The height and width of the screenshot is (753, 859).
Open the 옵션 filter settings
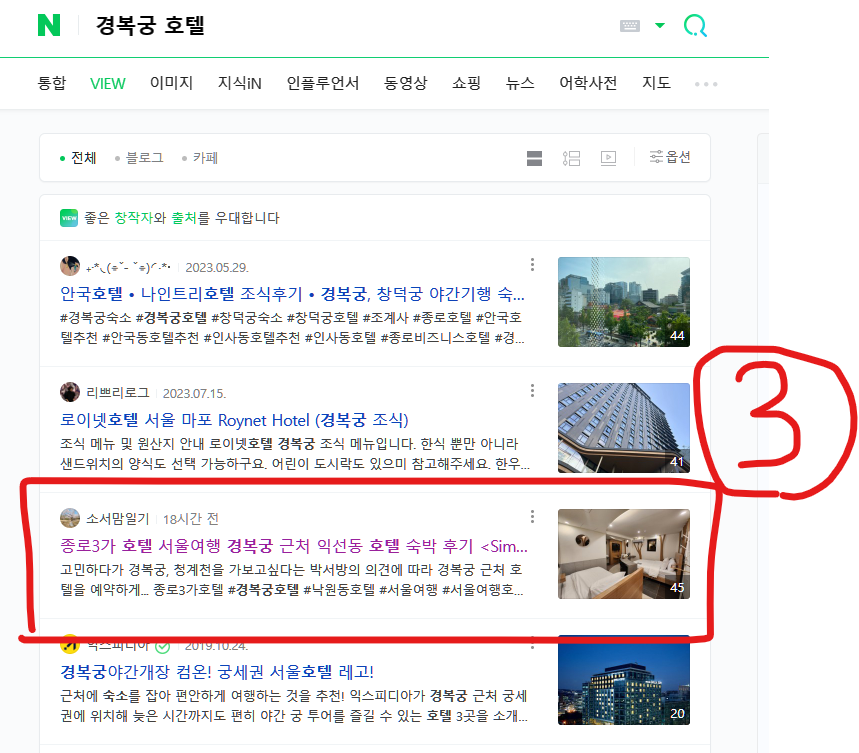670,157
